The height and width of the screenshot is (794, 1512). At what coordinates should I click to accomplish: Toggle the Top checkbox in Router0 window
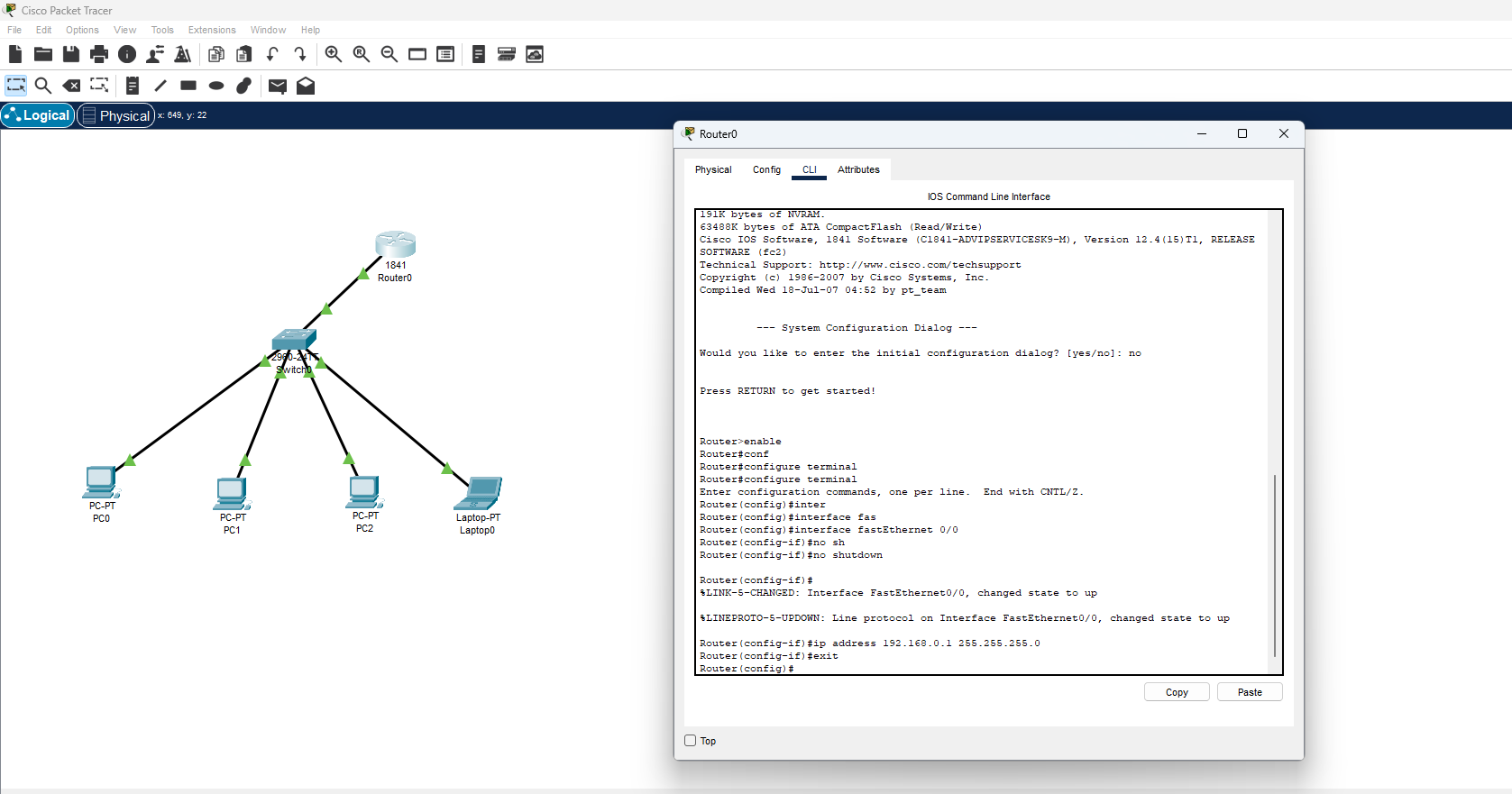[x=691, y=741]
